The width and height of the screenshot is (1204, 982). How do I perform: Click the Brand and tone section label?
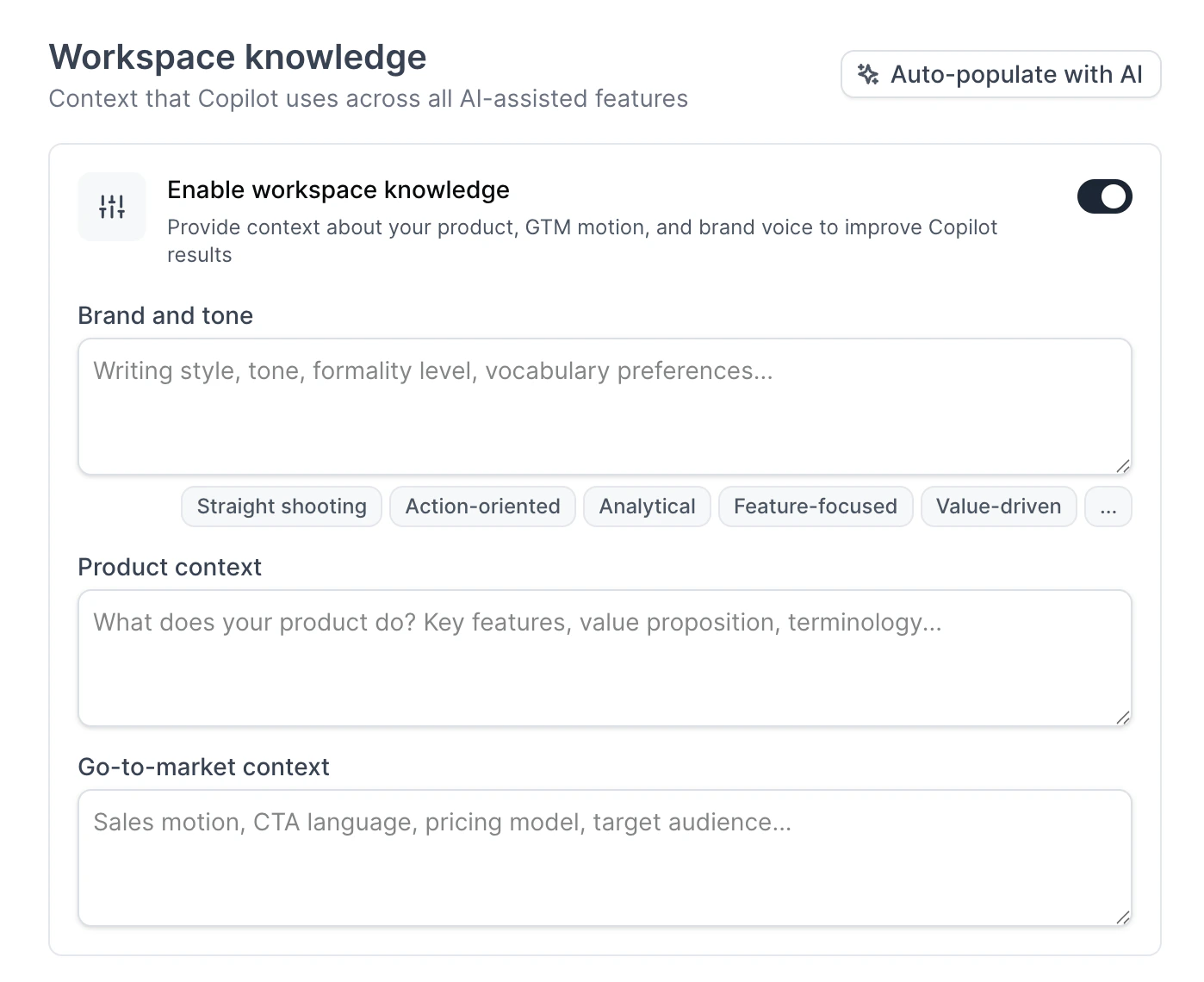(x=165, y=315)
